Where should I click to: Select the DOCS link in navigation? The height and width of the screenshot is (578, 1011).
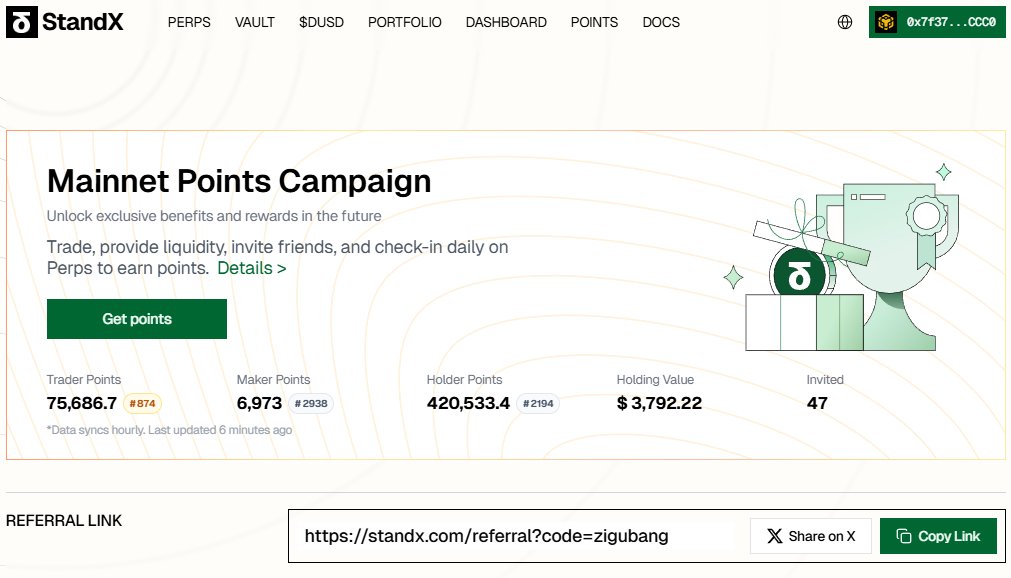coord(661,22)
